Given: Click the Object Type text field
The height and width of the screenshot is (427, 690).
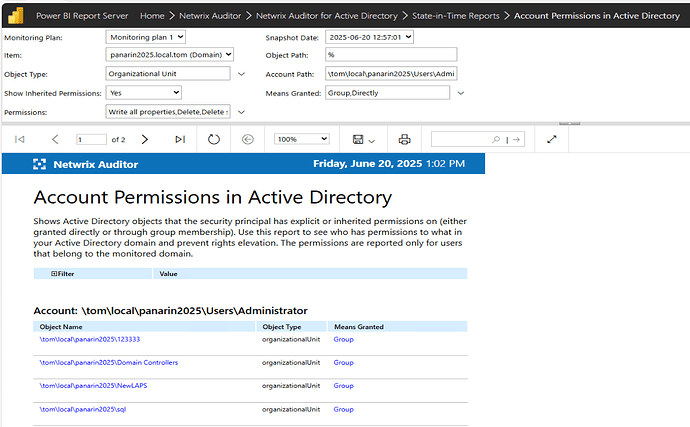Looking at the screenshot, I should point(168,74).
